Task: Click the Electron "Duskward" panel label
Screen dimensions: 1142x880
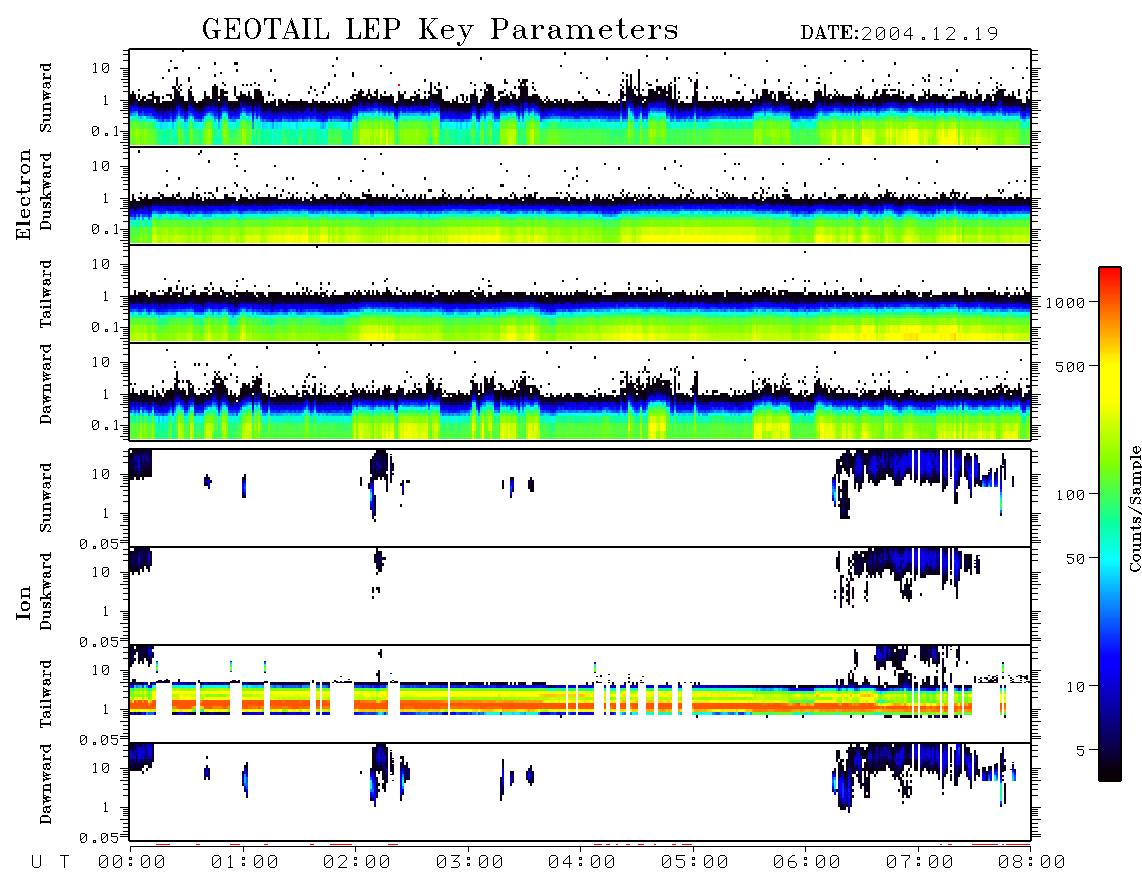Action: coord(46,191)
